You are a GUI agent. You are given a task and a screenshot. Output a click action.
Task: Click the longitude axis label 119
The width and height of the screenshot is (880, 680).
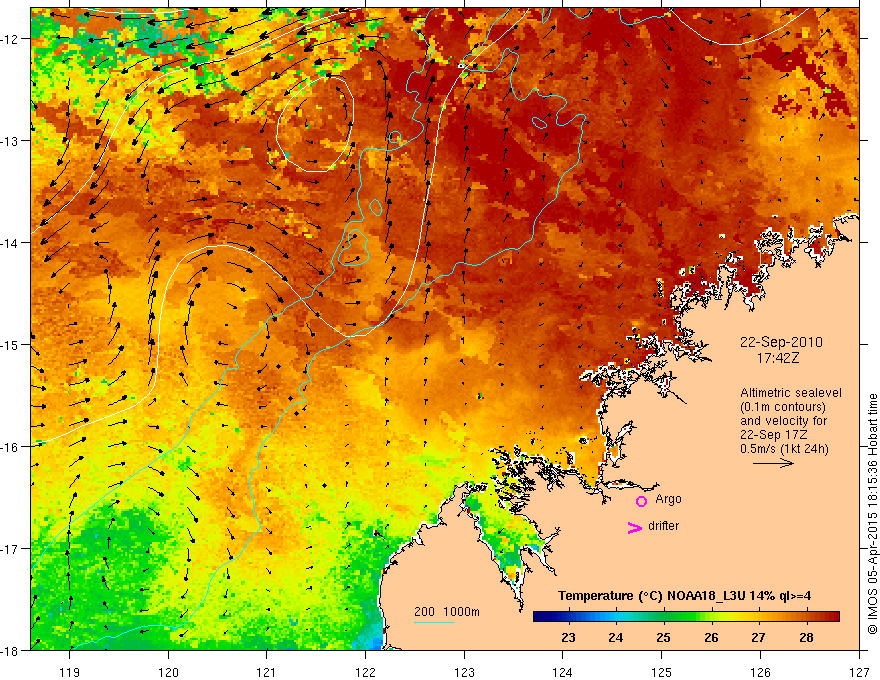pos(70,672)
